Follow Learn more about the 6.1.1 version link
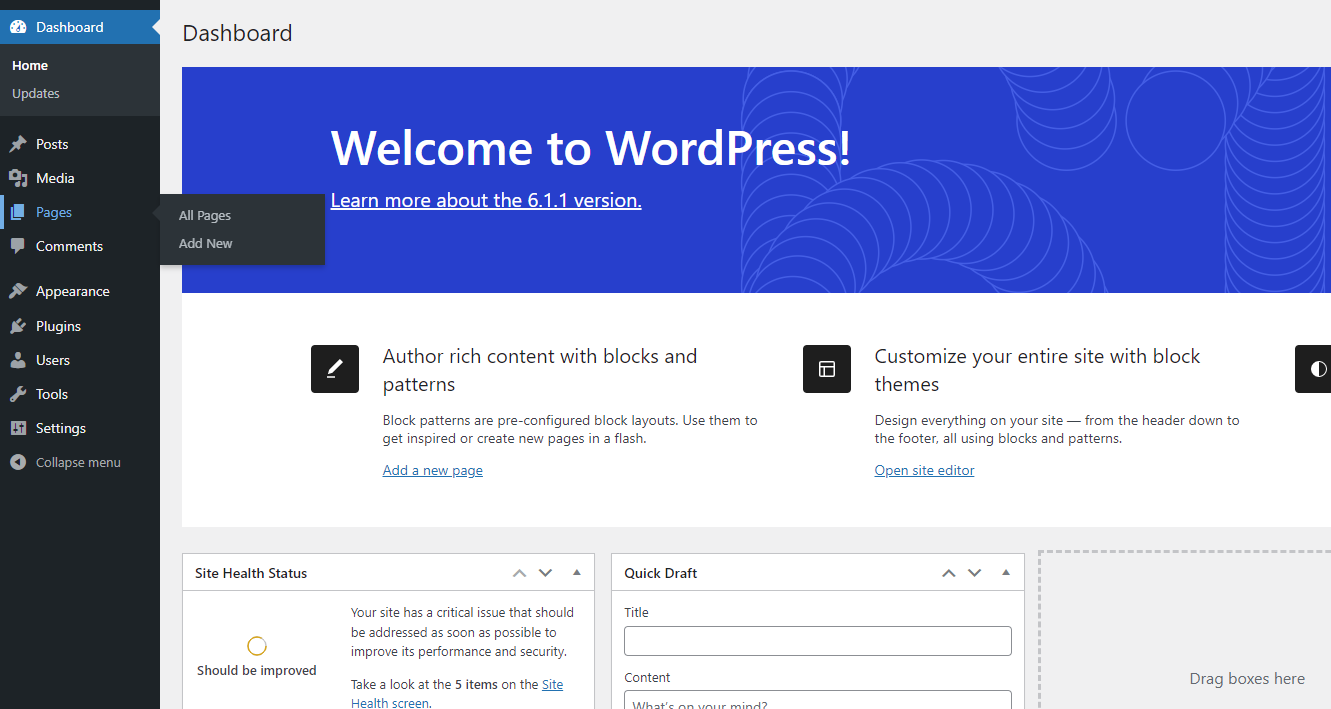Viewport: 1331px width, 709px height. coord(486,200)
